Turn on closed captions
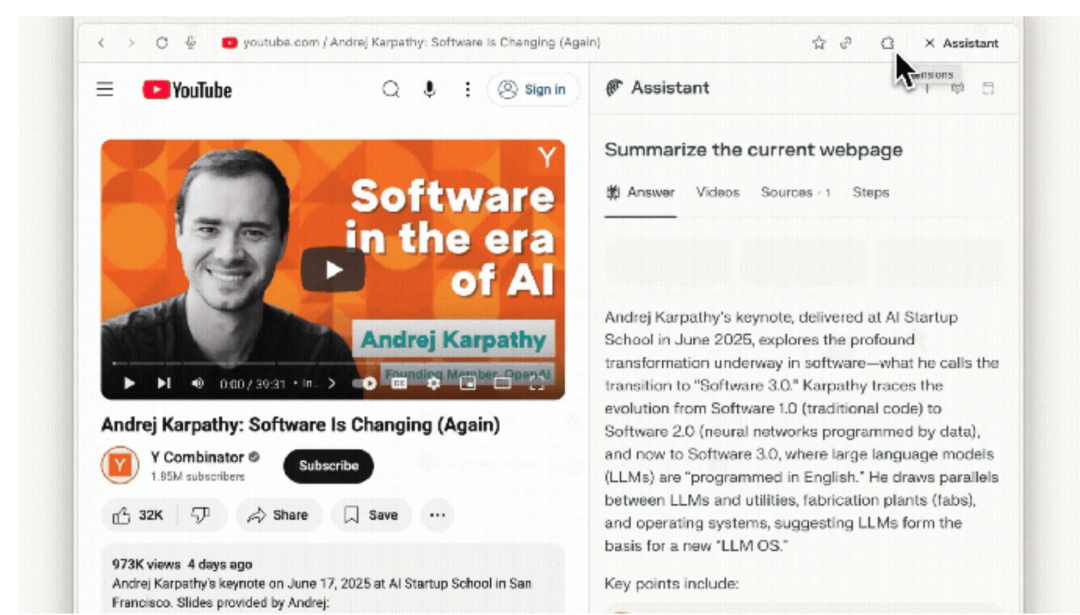 399,384
